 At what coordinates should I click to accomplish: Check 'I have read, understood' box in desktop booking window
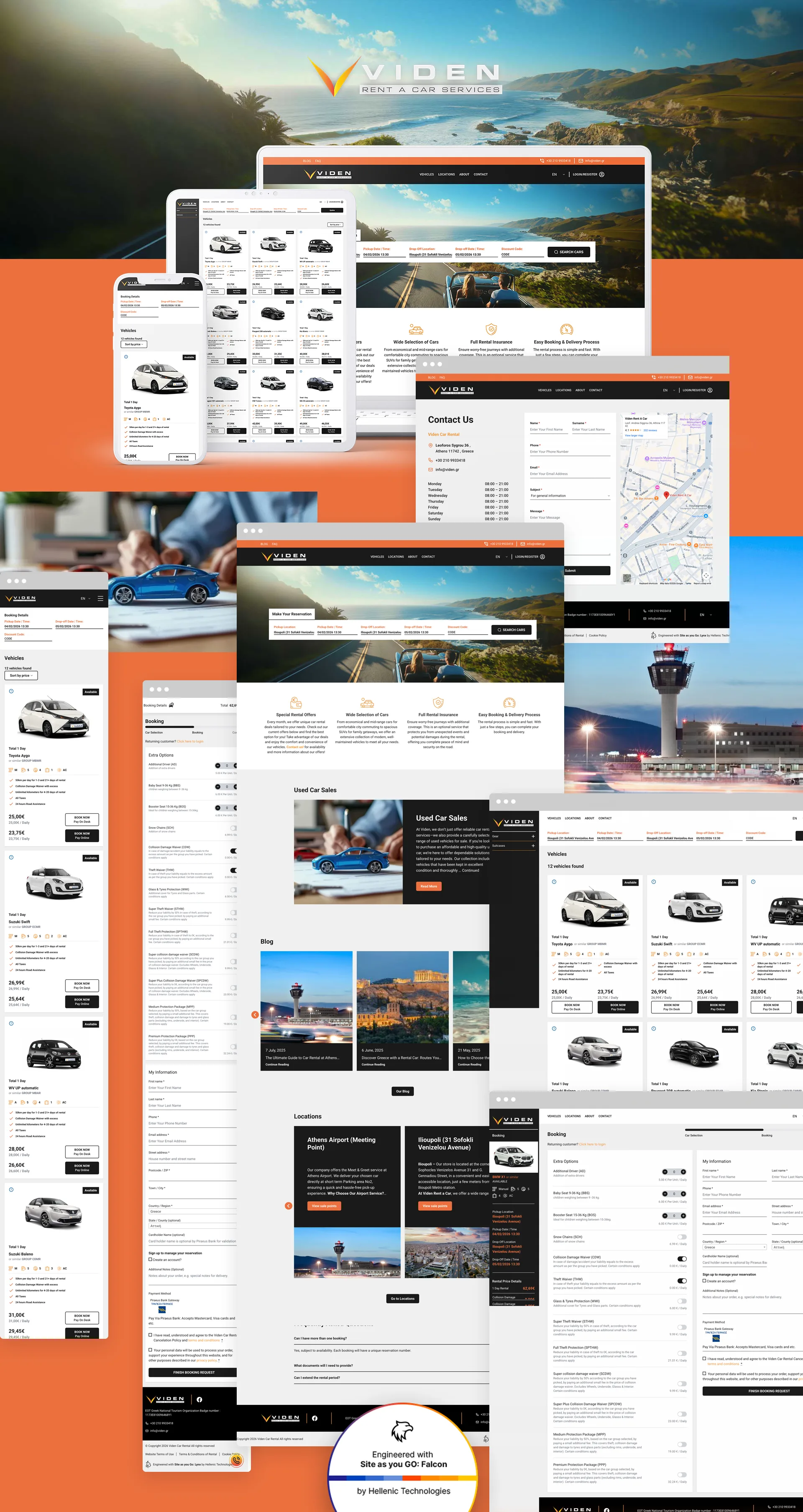(x=704, y=1358)
